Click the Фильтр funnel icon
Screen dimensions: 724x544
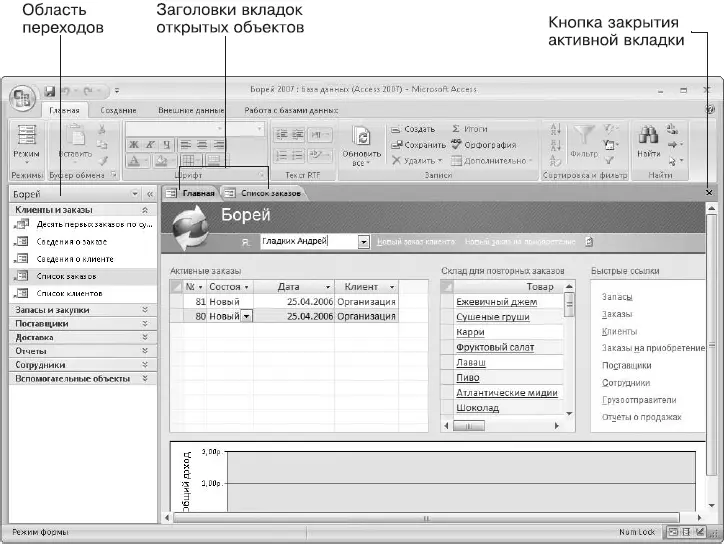(584, 135)
